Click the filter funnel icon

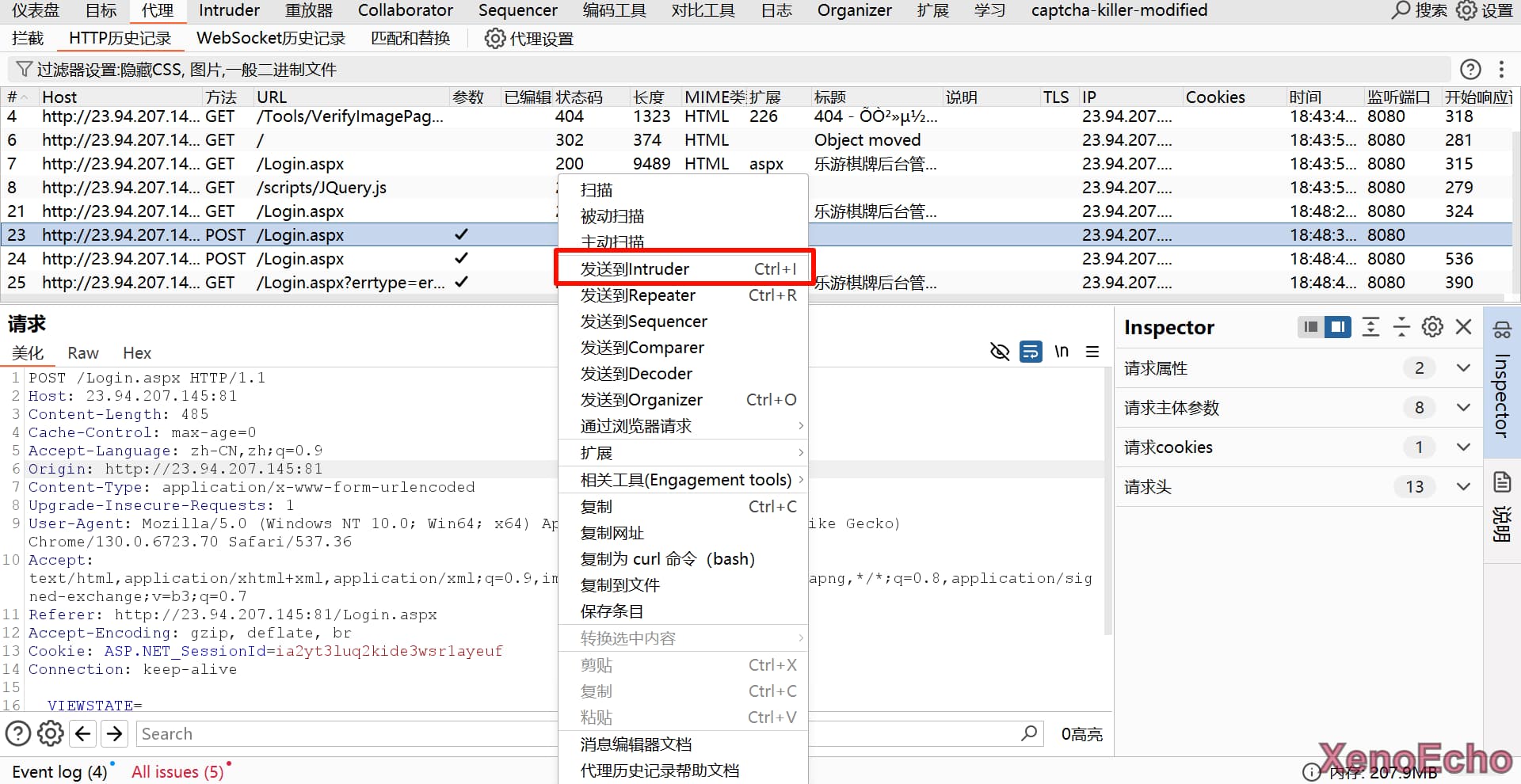pyautogui.click(x=24, y=70)
